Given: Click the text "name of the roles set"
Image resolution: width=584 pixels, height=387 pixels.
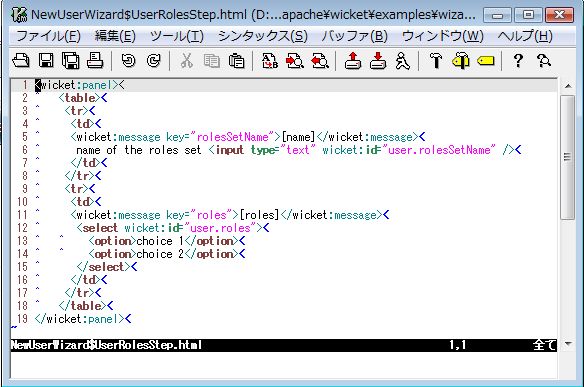Looking at the screenshot, I should 139,150.
